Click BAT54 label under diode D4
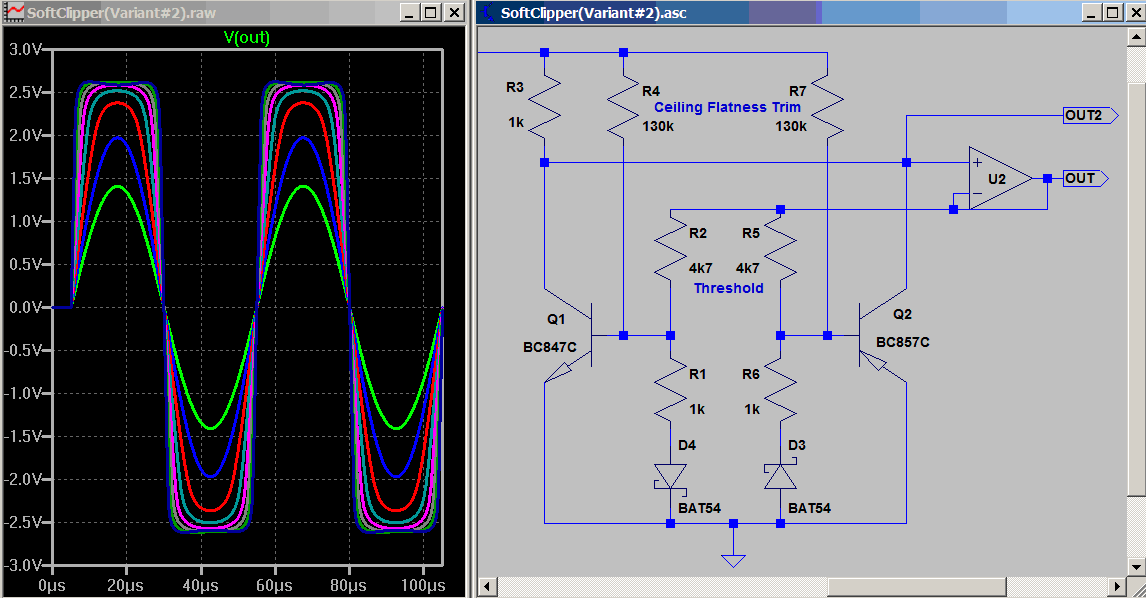Image resolution: width=1146 pixels, height=598 pixels. [699, 508]
